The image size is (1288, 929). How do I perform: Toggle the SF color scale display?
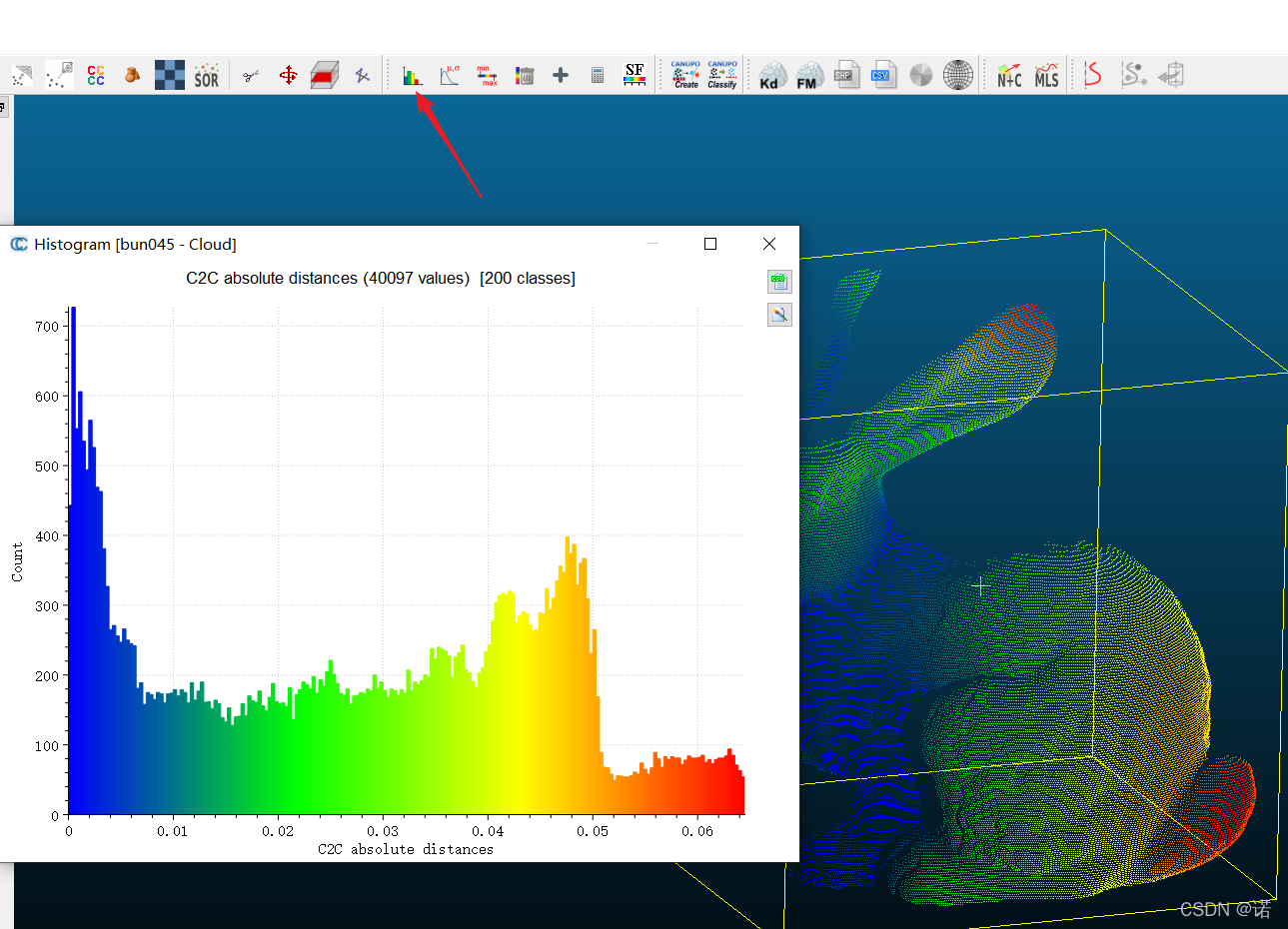(x=634, y=74)
